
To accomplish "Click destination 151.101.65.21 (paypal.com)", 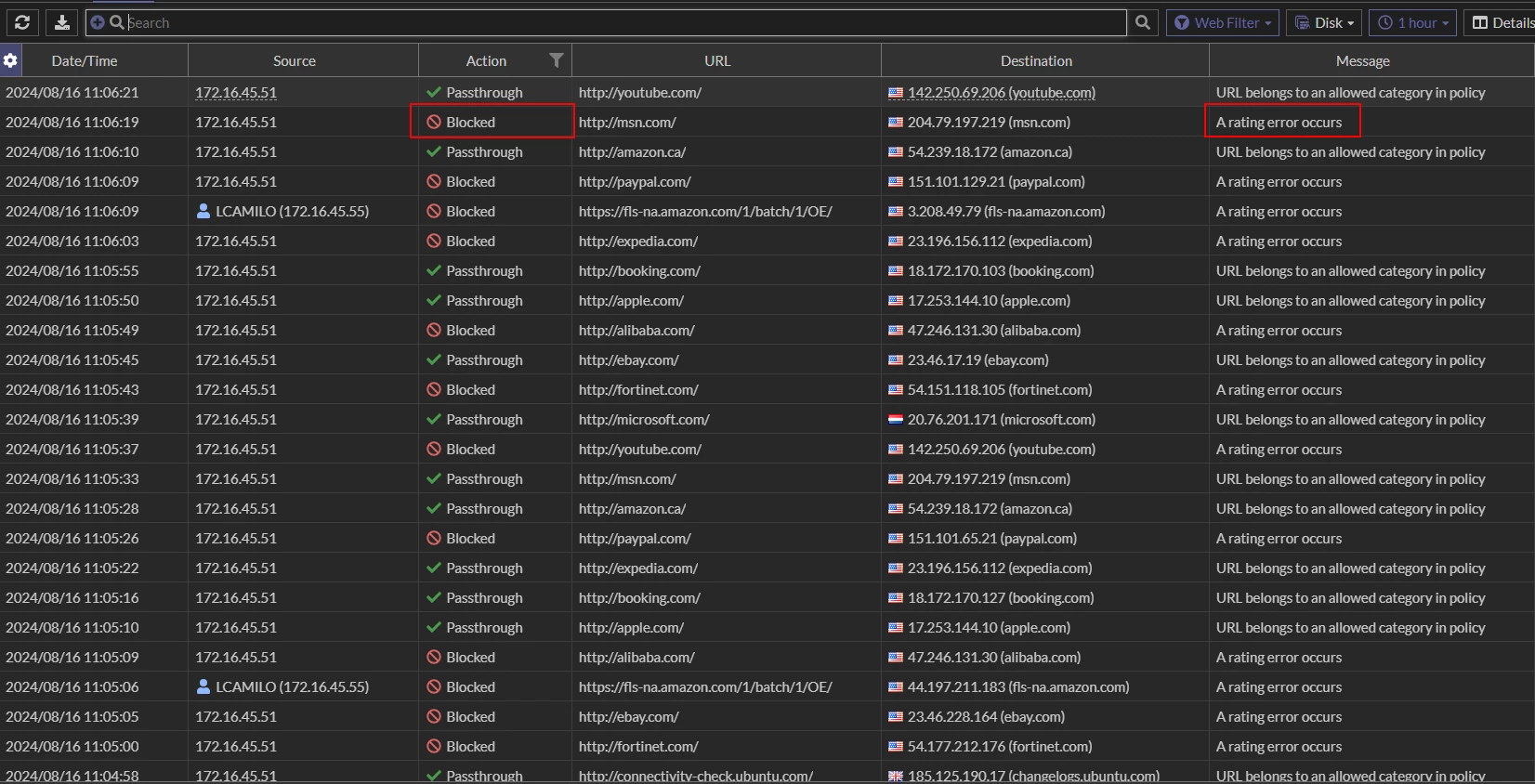I will 992,538.
